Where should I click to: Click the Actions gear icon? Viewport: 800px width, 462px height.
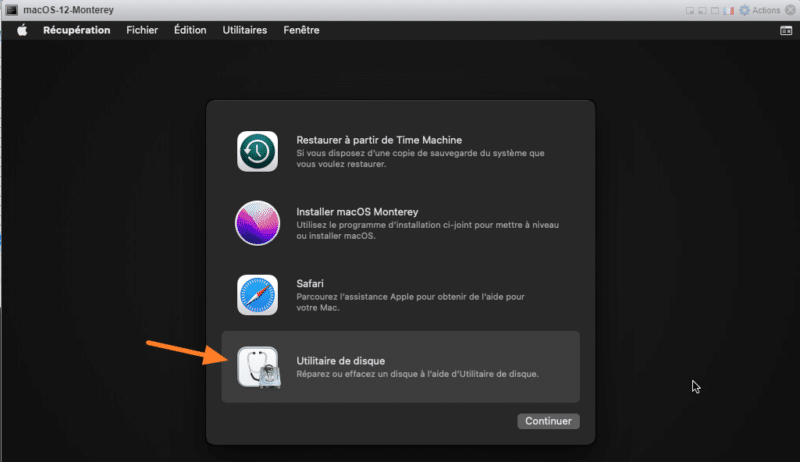pos(744,10)
